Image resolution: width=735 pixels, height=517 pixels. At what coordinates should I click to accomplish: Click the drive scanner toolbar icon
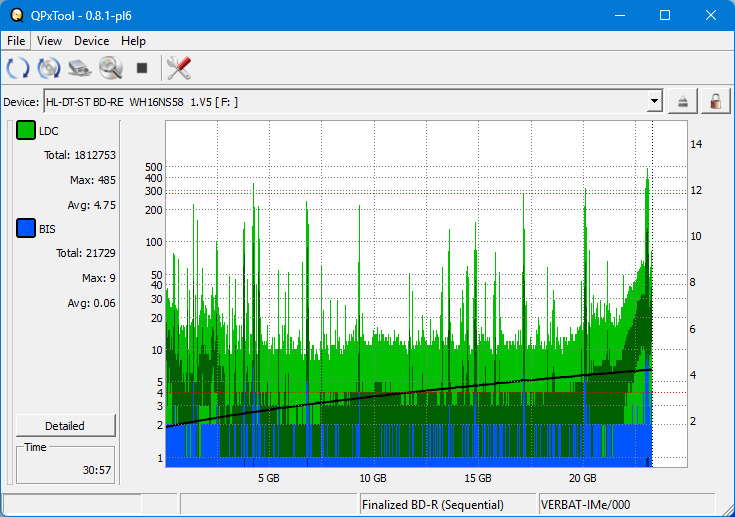[80, 68]
